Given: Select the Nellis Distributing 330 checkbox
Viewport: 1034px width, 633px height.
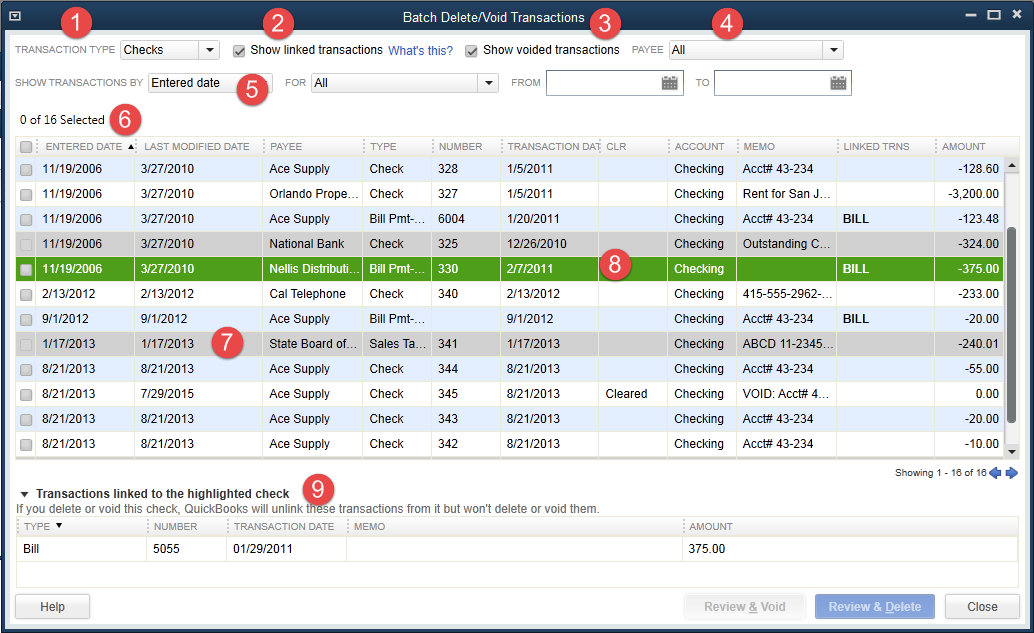Looking at the screenshot, I should [26, 269].
